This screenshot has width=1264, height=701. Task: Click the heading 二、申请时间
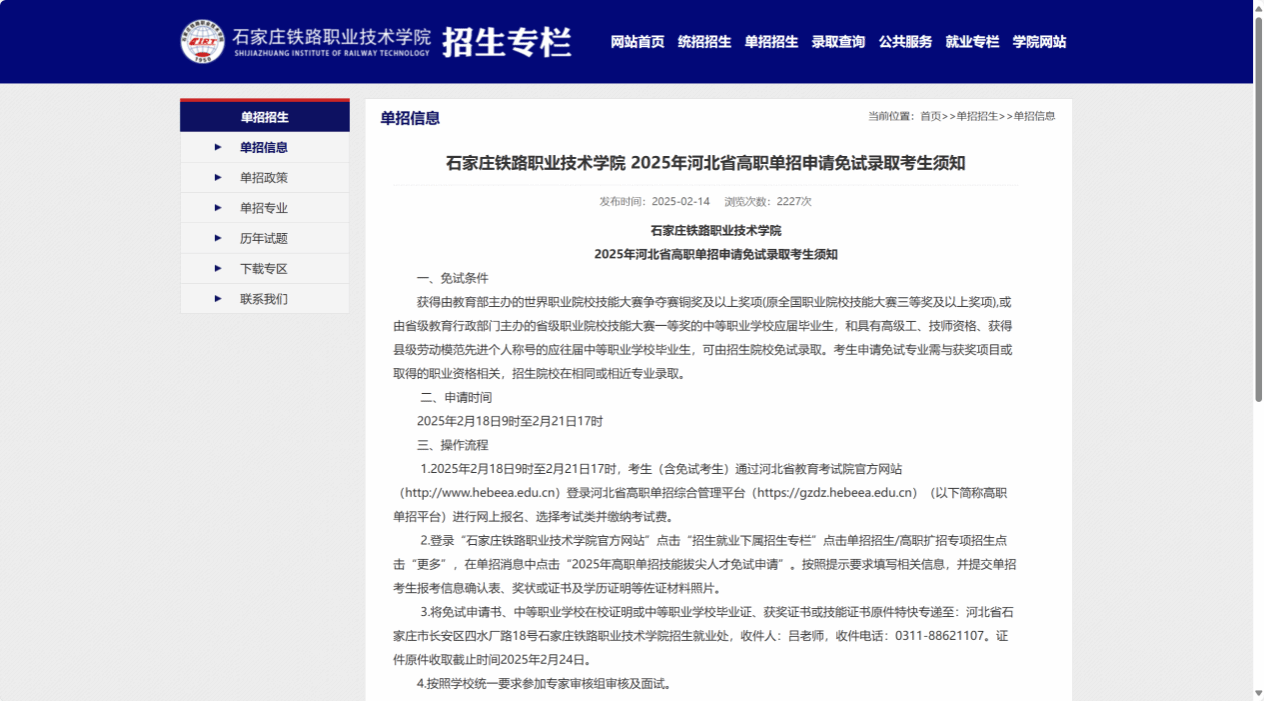(x=456, y=397)
